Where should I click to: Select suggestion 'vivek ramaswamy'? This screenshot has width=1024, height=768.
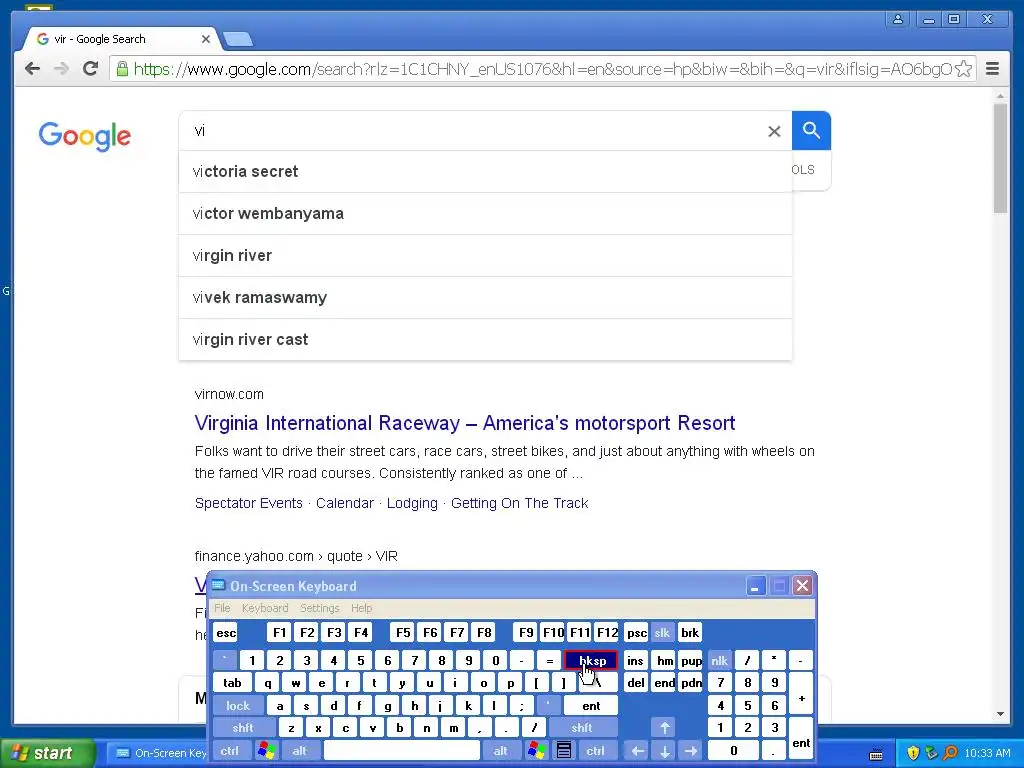(x=485, y=298)
